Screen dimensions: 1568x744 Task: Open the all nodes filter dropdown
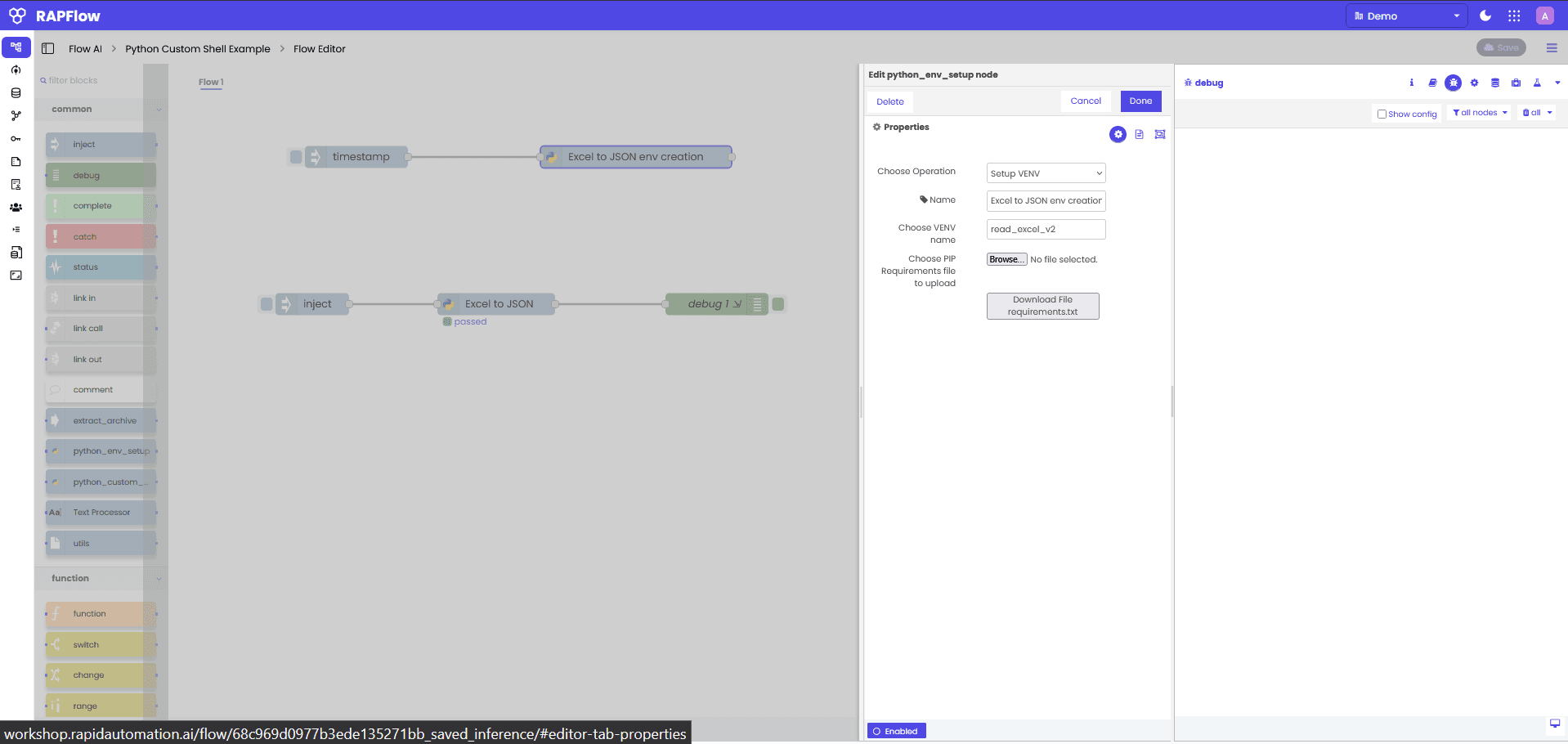(x=1478, y=112)
